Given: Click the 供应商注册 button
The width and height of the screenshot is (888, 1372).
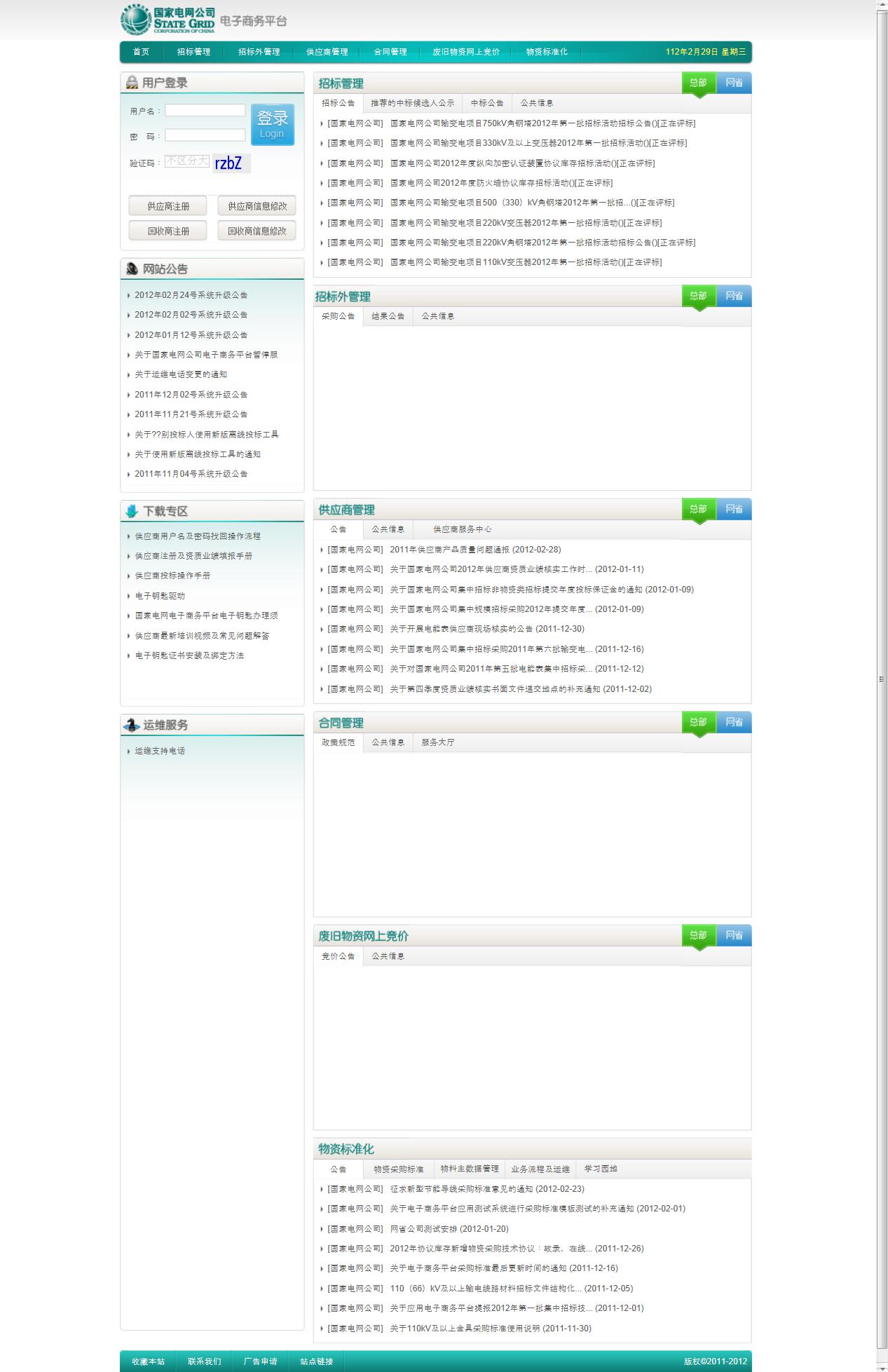Looking at the screenshot, I should [x=168, y=206].
